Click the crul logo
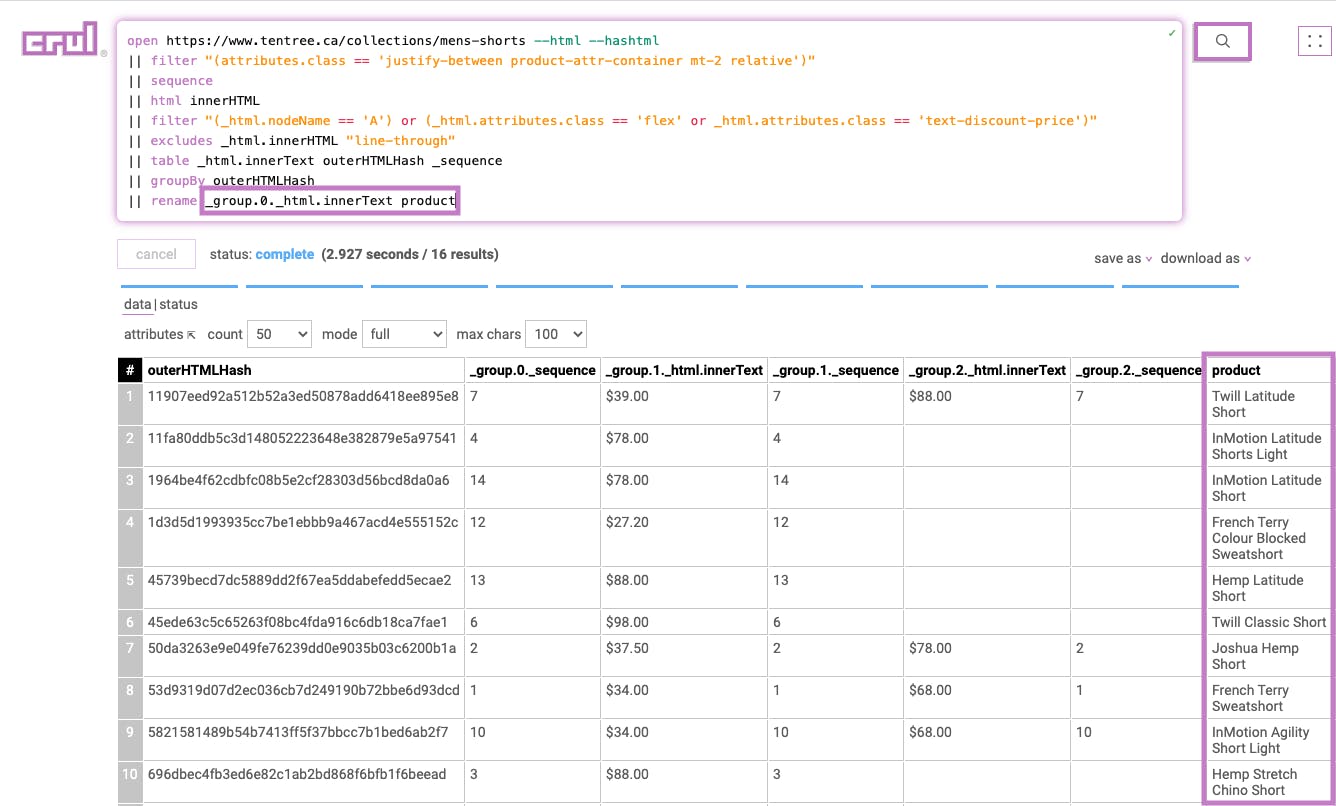The image size is (1336, 806). pyautogui.click(x=61, y=40)
